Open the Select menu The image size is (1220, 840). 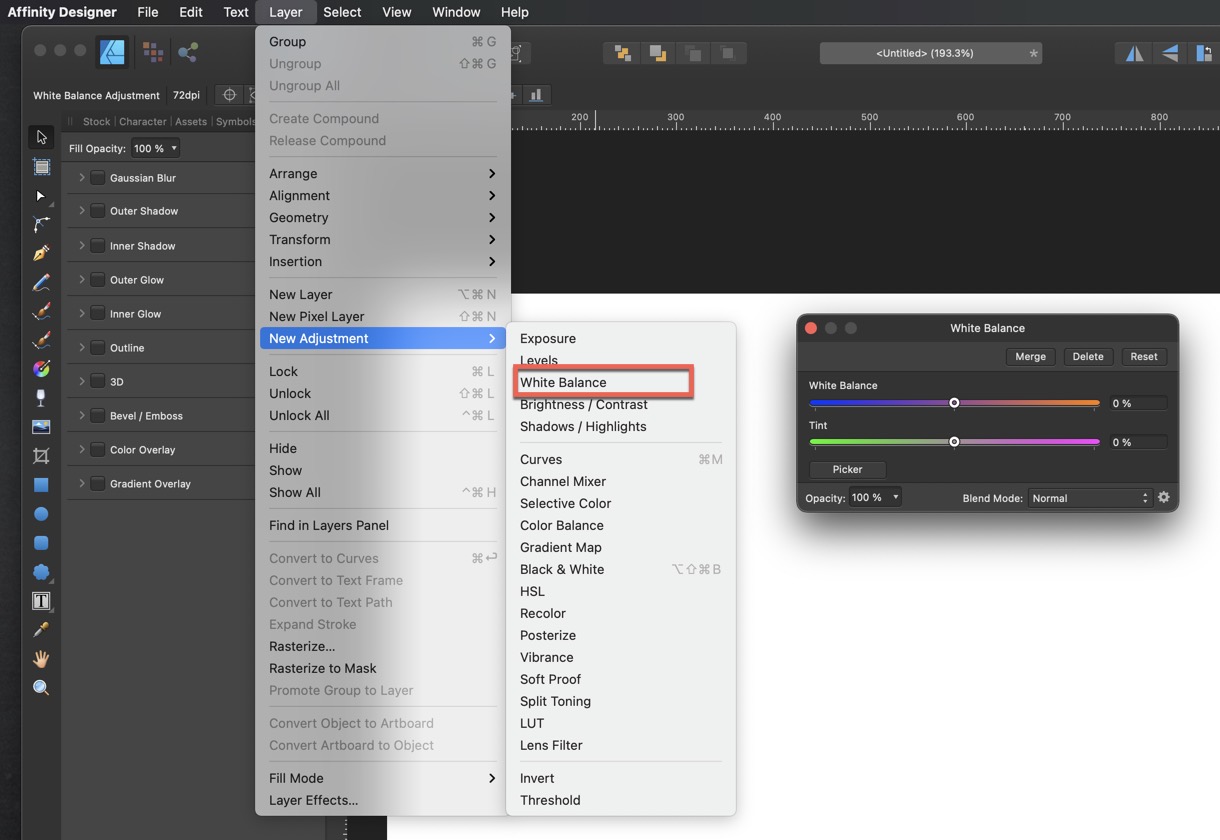click(342, 12)
